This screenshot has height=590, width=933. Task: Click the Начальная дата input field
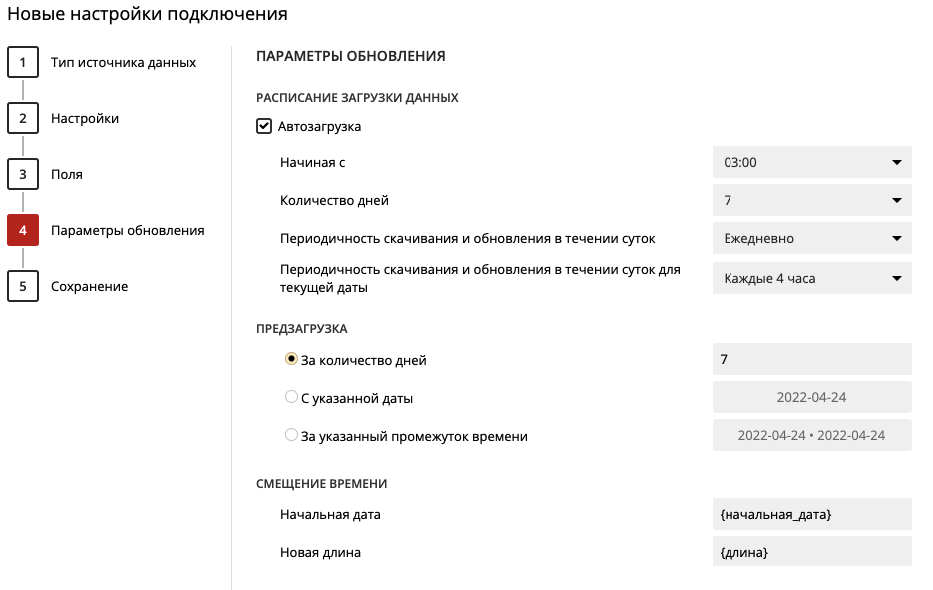(x=812, y=514)
